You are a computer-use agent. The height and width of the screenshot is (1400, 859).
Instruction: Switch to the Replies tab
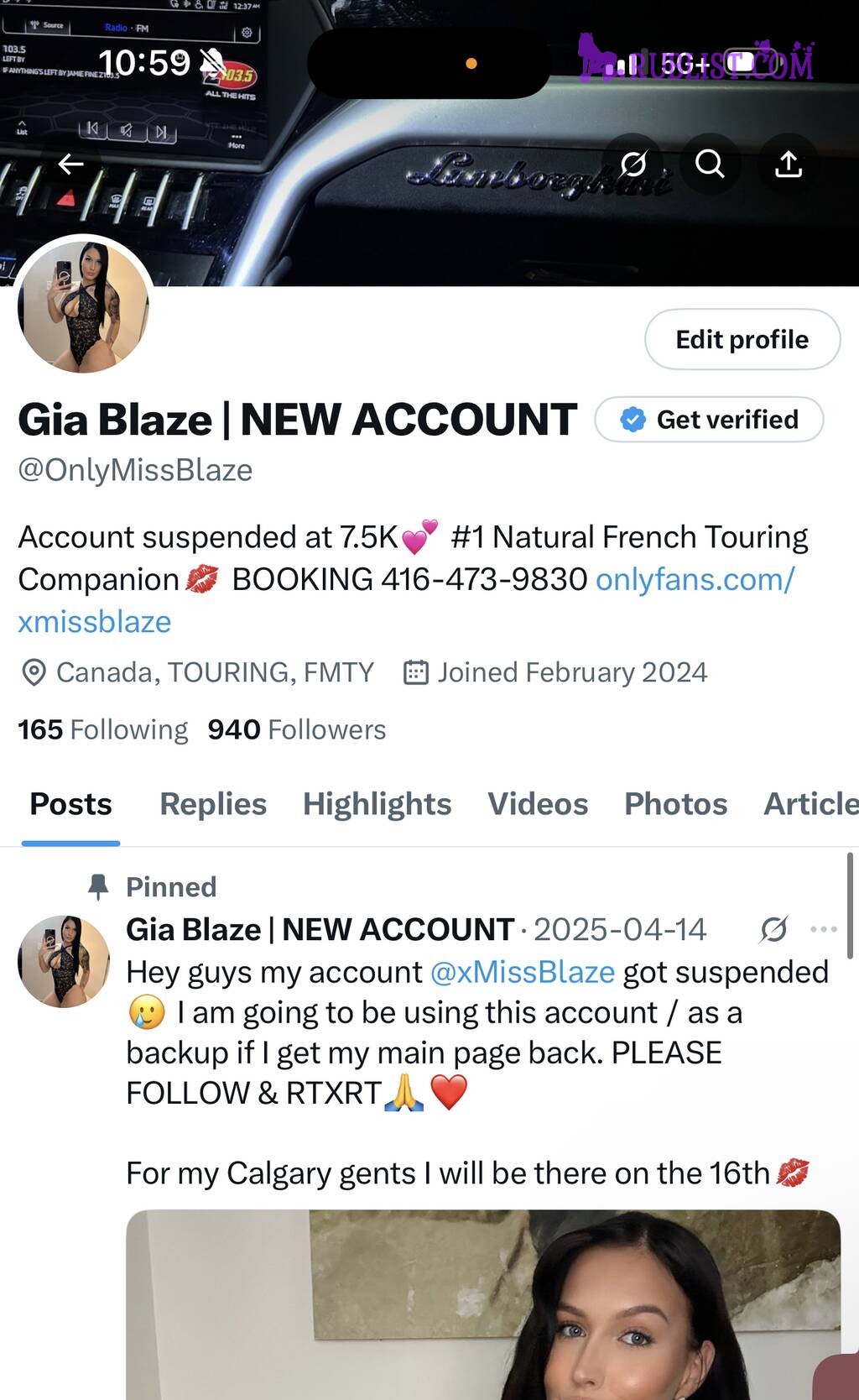(x=213, y=804)
